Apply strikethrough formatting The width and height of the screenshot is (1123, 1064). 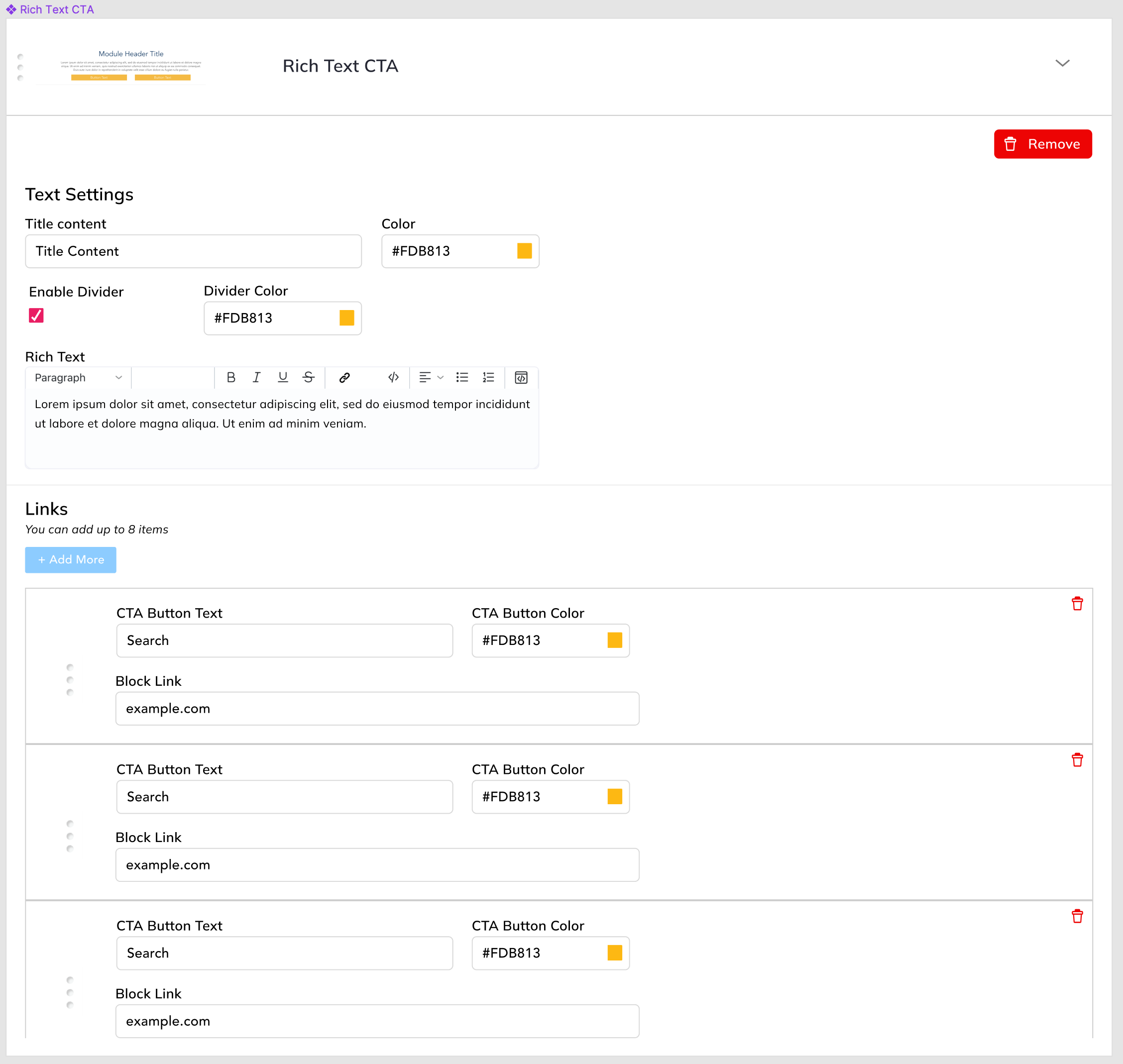tap(309, 378)
